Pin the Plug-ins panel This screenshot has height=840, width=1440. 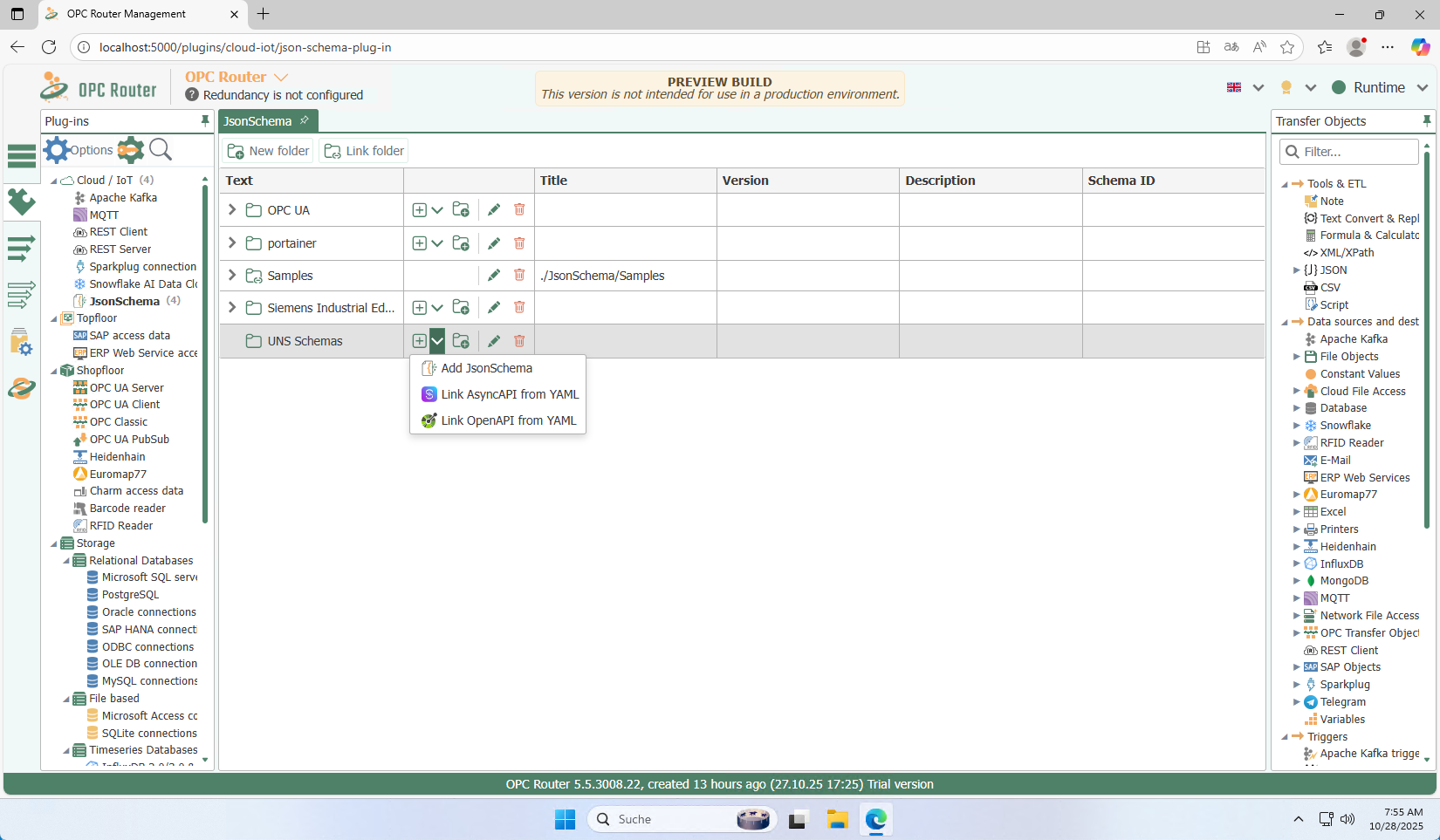[x=205, y=121]
